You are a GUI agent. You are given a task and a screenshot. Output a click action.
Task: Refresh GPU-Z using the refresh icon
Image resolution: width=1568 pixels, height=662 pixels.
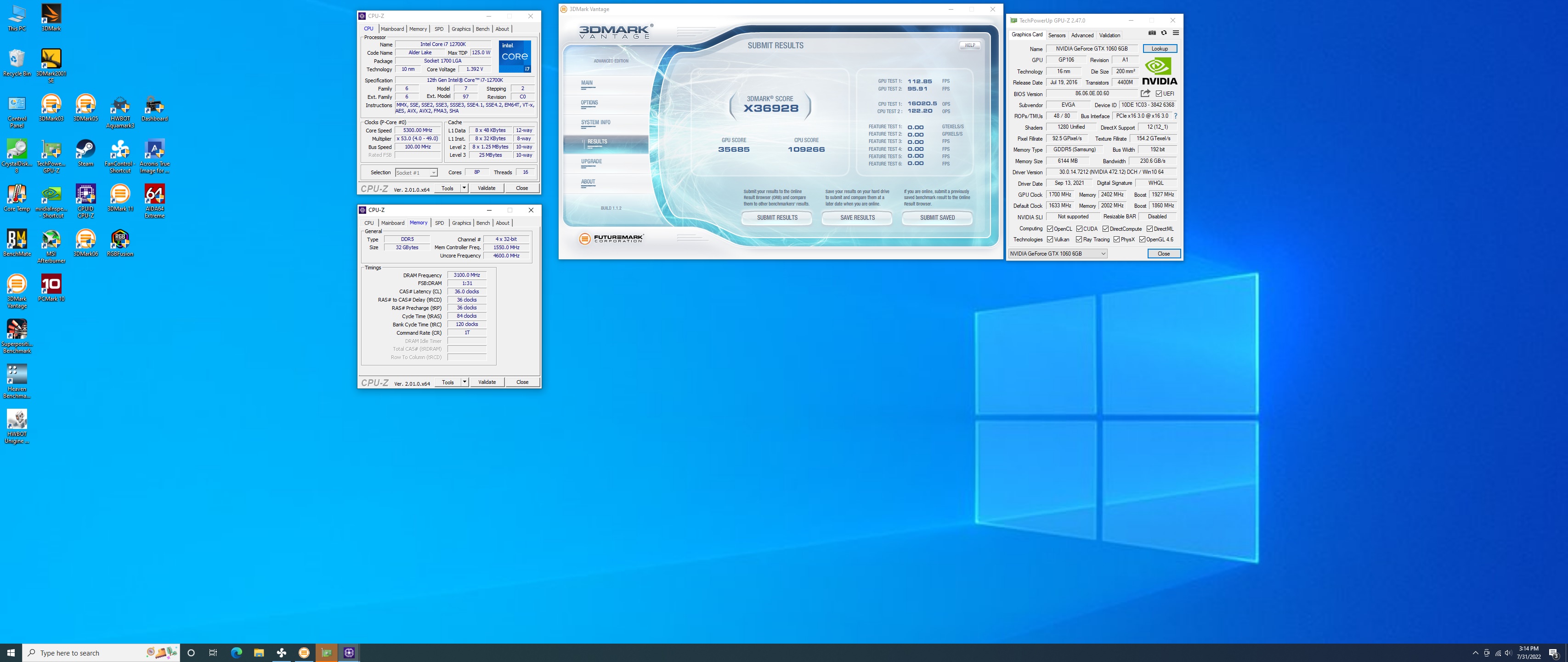[x=1164, y=33]
